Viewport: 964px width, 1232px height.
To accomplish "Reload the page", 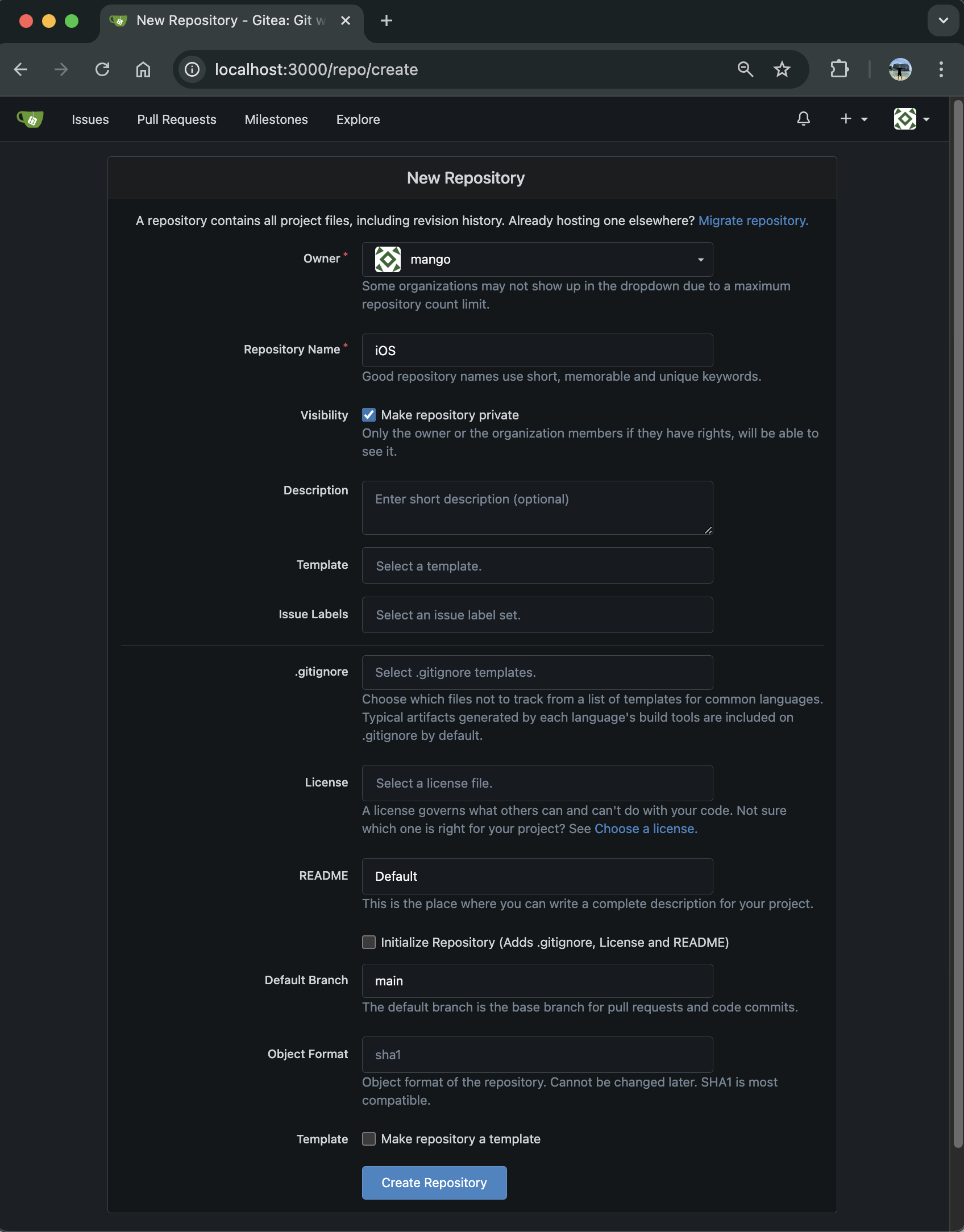I will click(x=102, y=69).
